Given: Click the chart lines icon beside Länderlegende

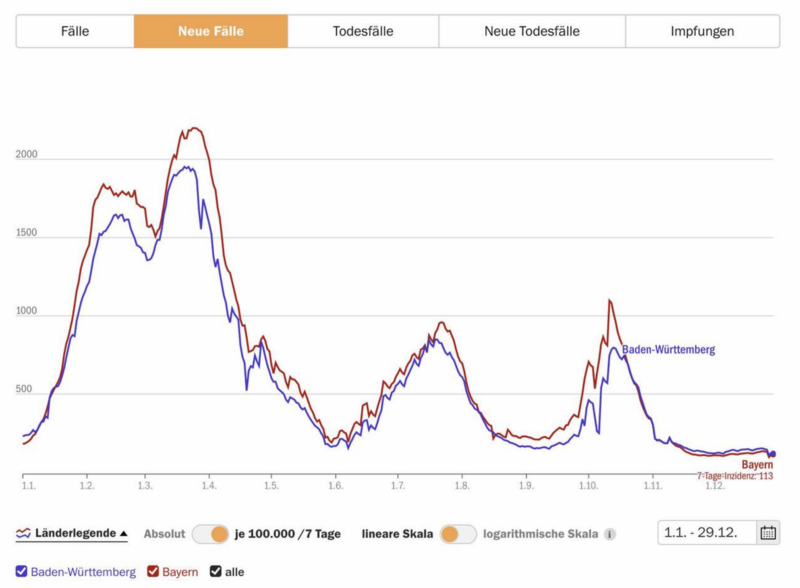Looking at the screenshot, I should tap(23, 533).
